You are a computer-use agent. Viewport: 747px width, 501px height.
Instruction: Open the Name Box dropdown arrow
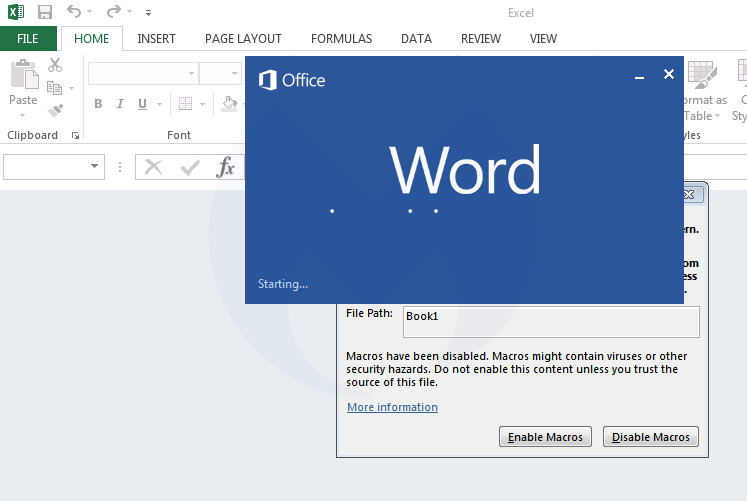(x=94, y=166)
